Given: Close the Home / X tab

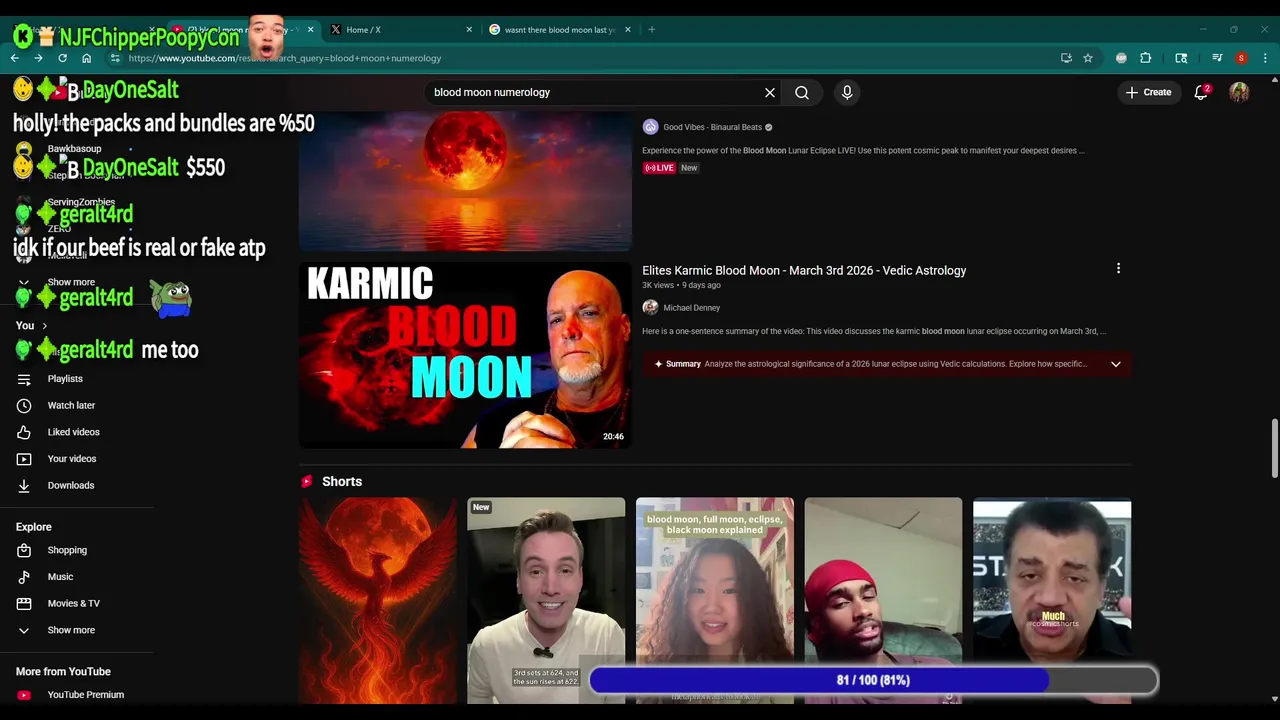Looking at the screenshot, I should click(469, 30).
